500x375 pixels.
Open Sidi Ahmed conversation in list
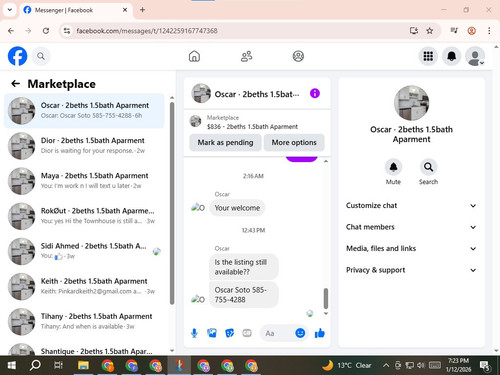point(84,251)
